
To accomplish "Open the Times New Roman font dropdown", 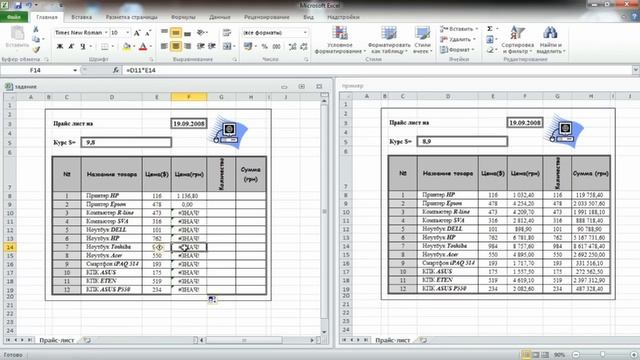I will tap(106, 33).
